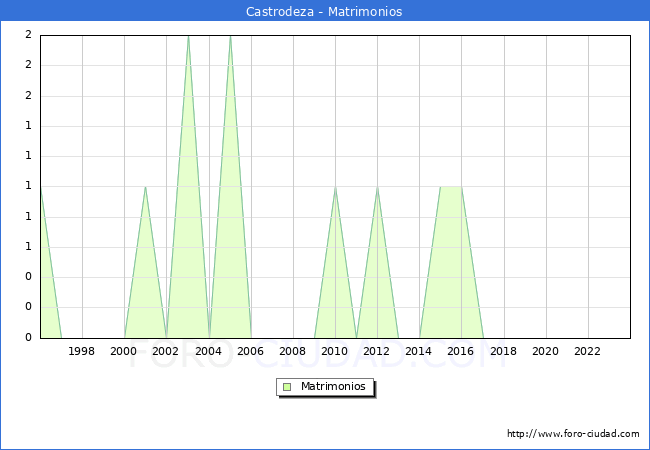Screen dimensions: 650x450
Task: Select the 1998 x-axis label
Action: click(82, 352)
